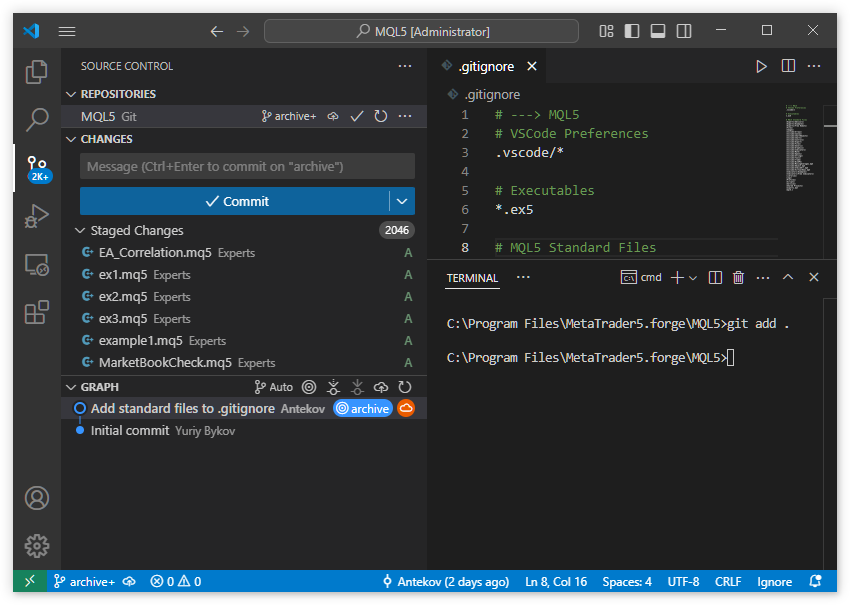The image size is (850, 605).
Task: Open the Manage gear menu
Action: point(37,545)
